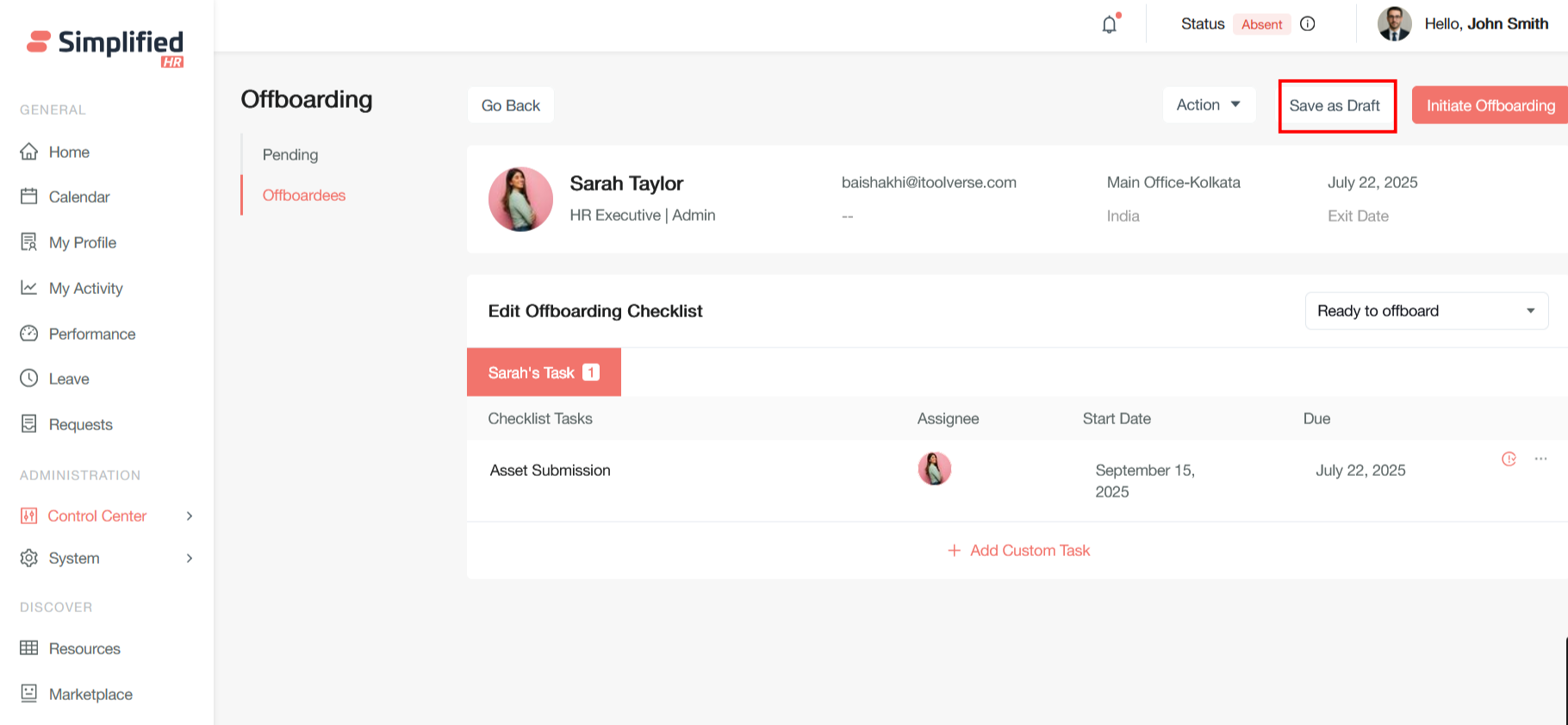Expand the System submenu chevron
Viewport: 1568px width, 725px height.
(190, 558)
